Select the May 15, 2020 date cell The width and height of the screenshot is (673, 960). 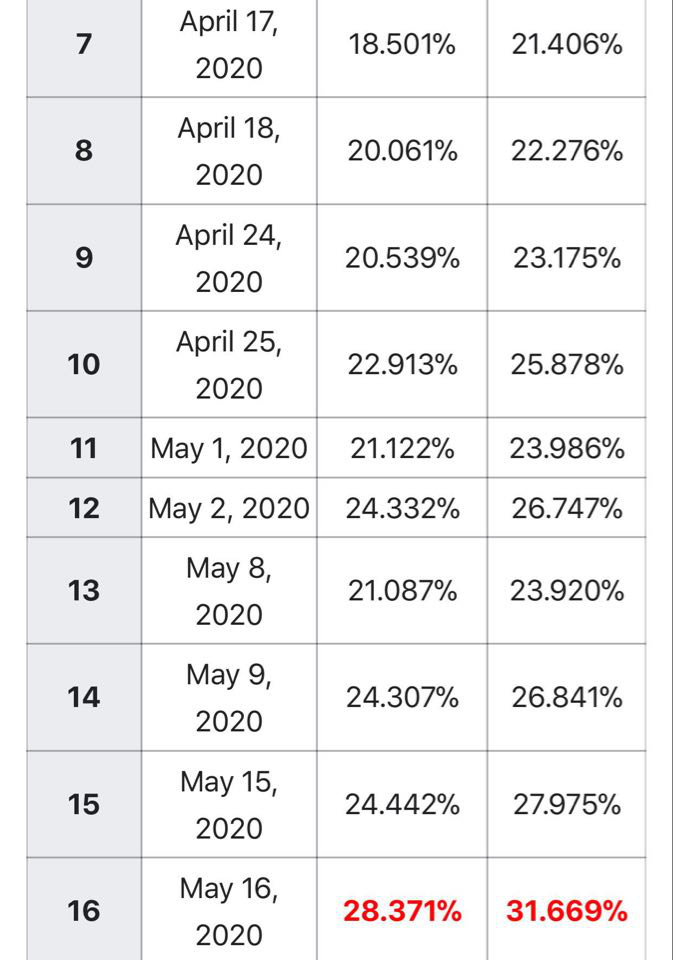tap(229, 804)
